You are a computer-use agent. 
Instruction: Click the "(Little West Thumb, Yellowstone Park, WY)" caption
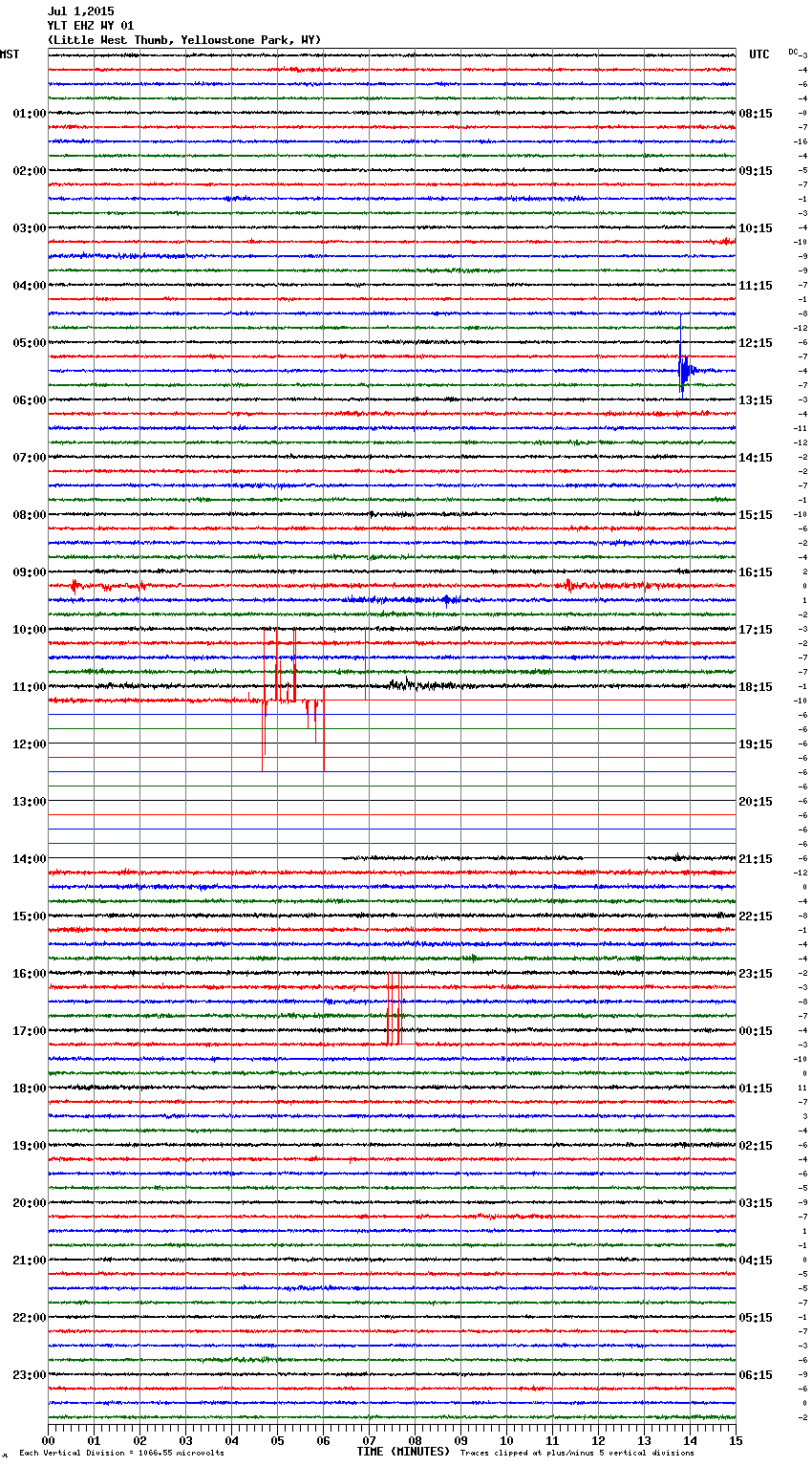pos(184,40)
